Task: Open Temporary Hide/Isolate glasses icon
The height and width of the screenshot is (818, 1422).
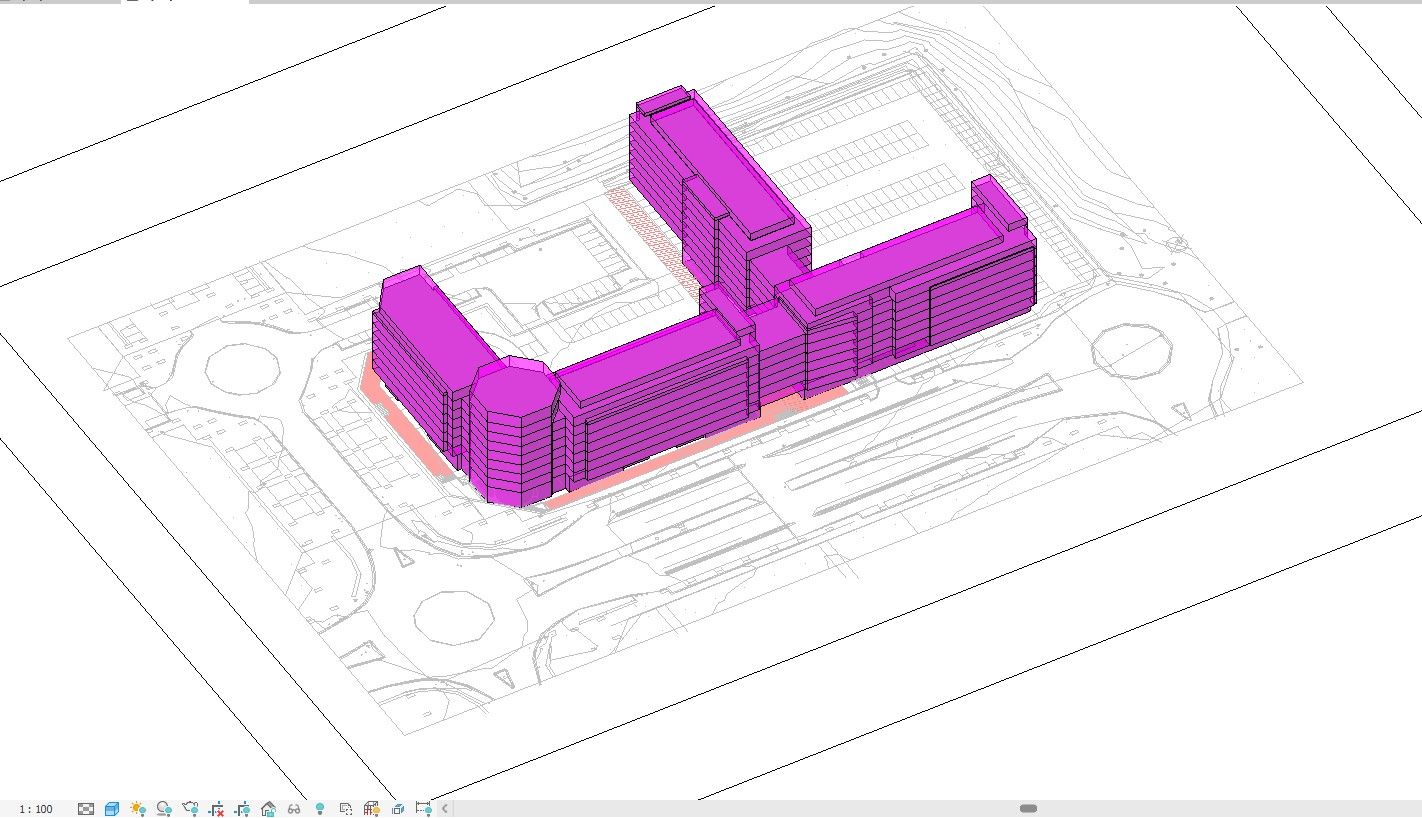Action: [294, 809]
